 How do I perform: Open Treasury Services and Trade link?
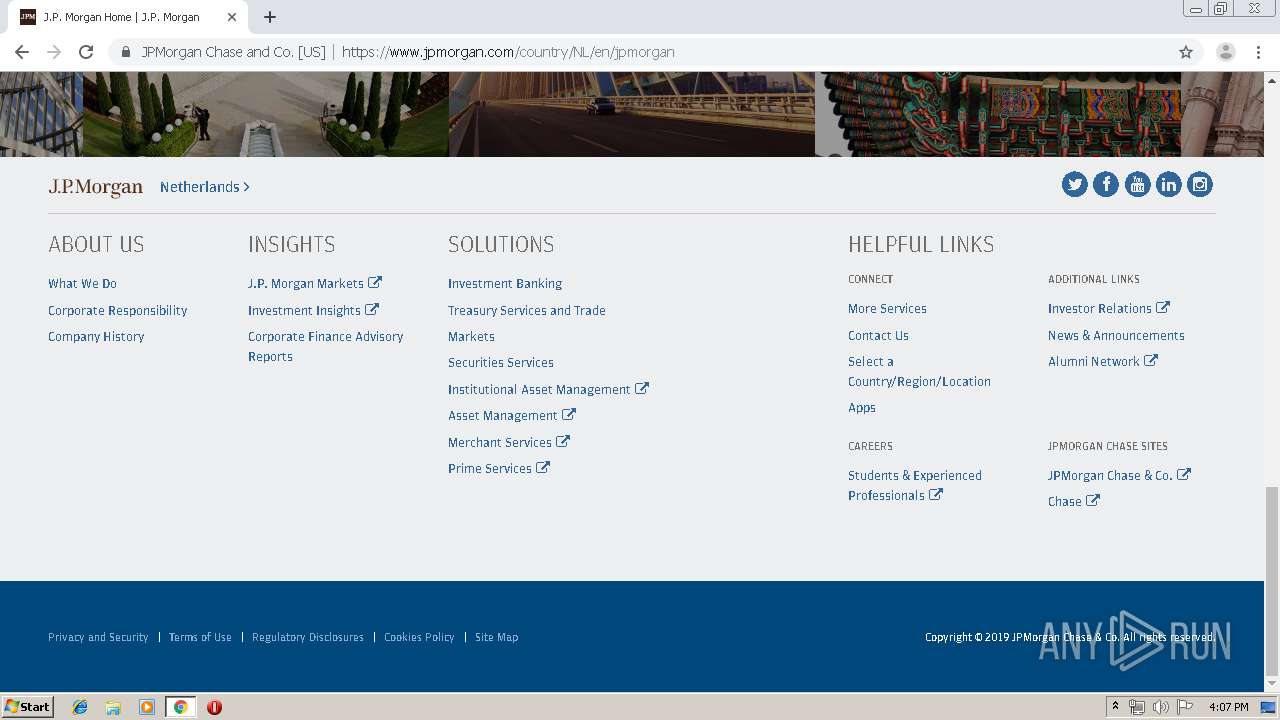(x=527, y=311)
